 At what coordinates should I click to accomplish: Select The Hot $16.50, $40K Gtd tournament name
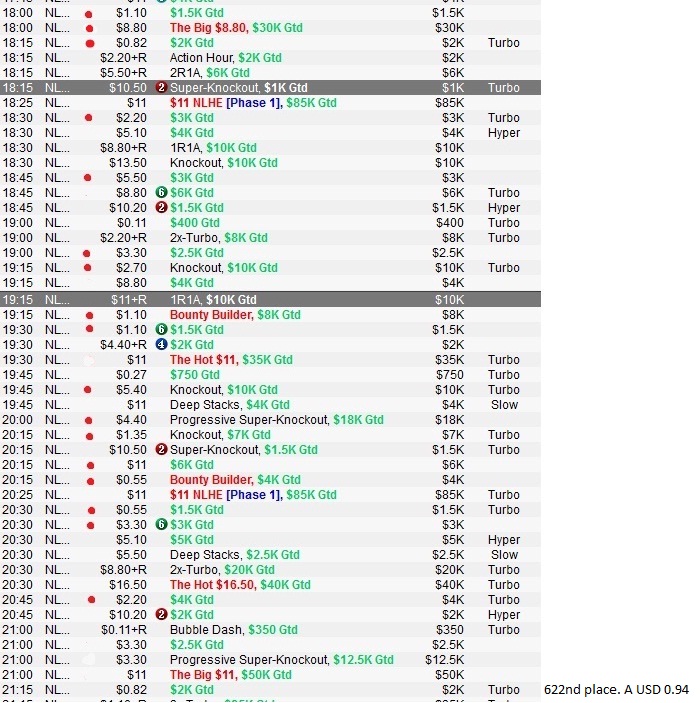click(240, 585)
